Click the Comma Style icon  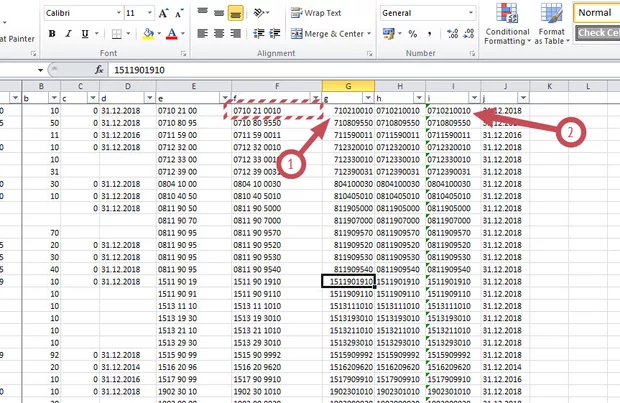pyautogui.click(x=430, y=33)
